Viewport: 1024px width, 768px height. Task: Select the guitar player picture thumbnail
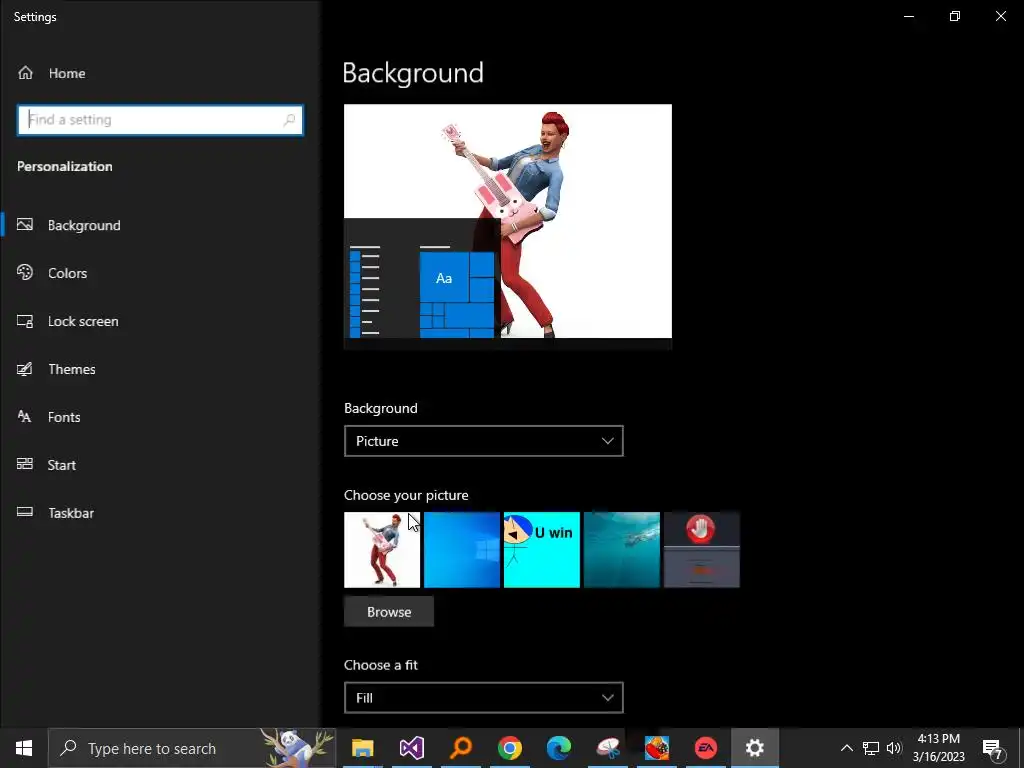point(382,550)
